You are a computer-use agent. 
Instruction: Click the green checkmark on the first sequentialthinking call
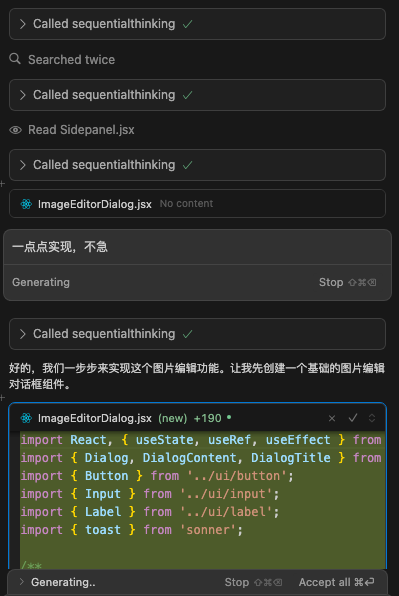[x=187, y=24]
